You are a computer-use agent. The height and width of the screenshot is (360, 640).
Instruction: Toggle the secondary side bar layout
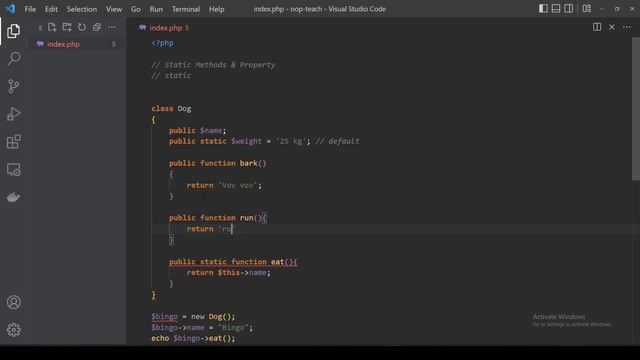(569, 9)
